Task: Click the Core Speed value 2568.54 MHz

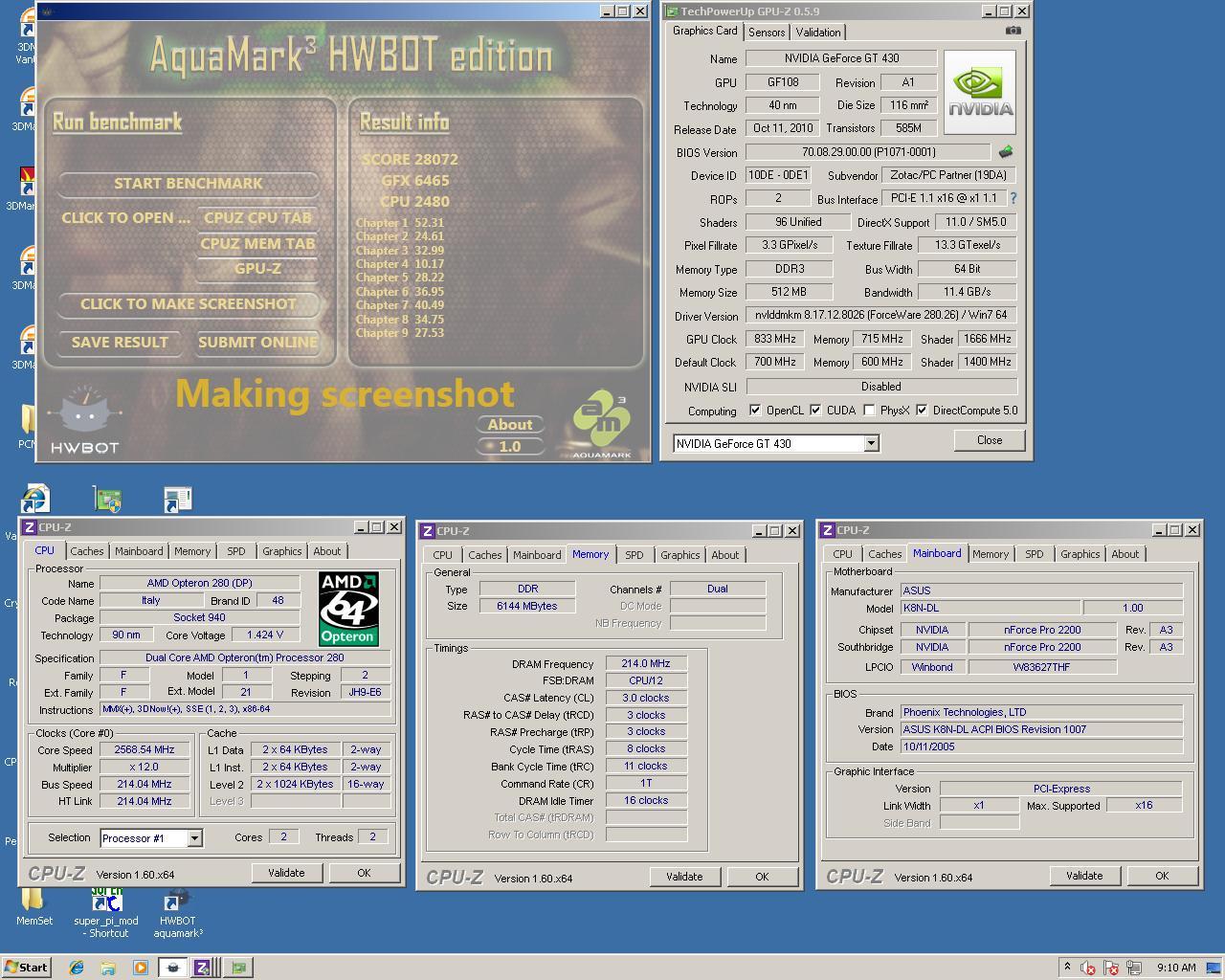Action: tap(145, 750)
